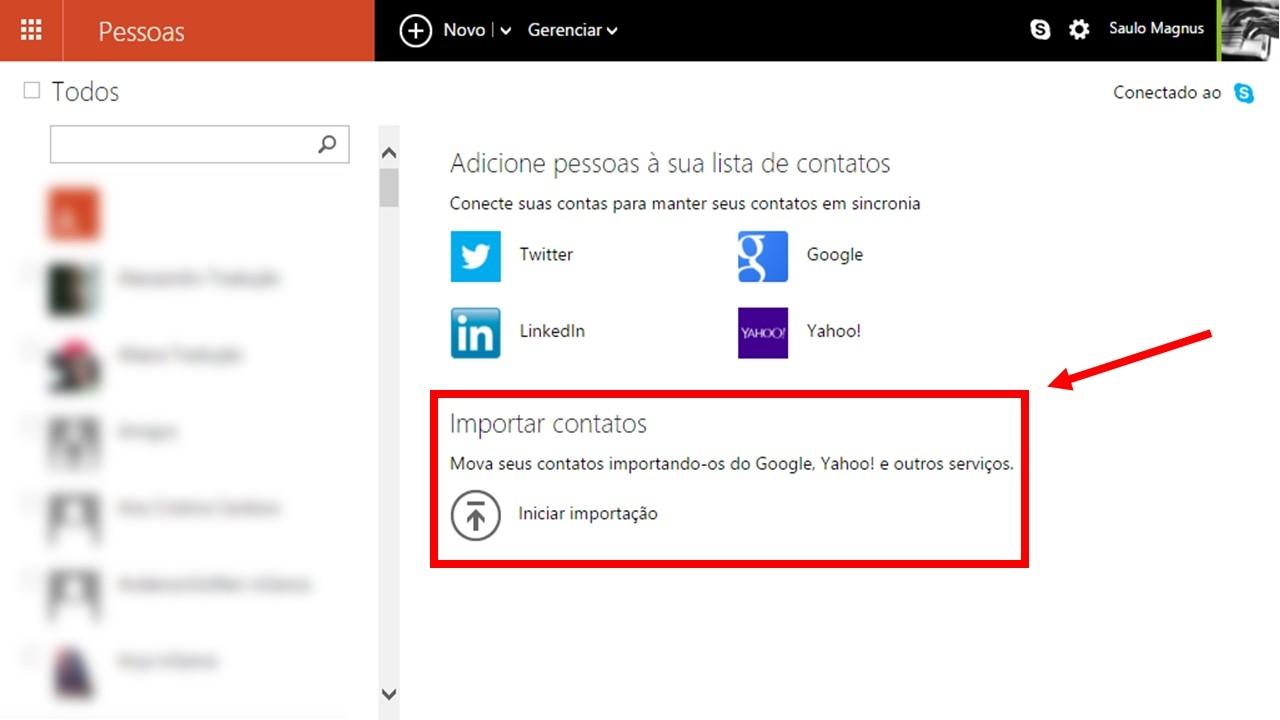
Task: Connect the Twitter account icon
Action: 475,257
